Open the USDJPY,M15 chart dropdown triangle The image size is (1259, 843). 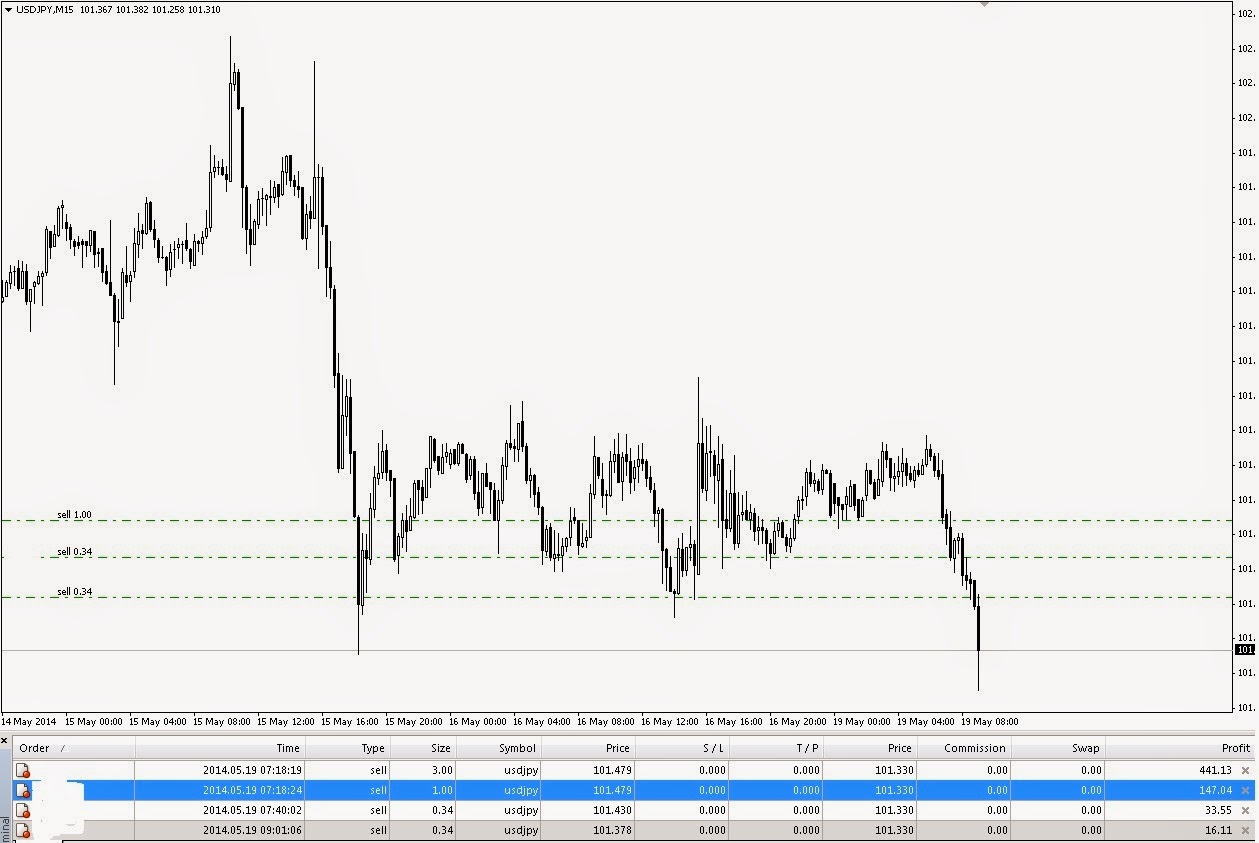click(x=8, y=9)
